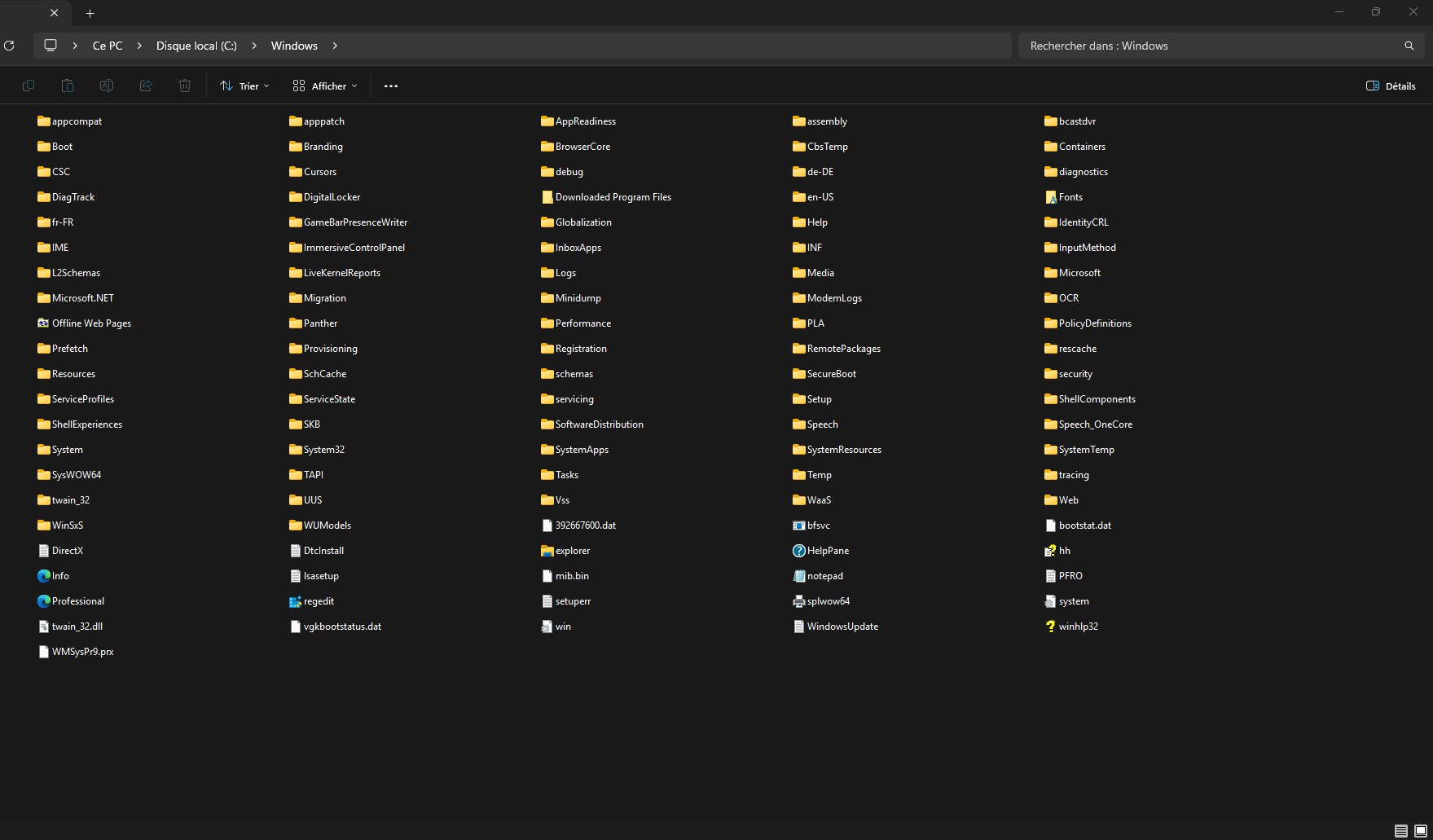Click the Paste icon in the toolbar

(x=68, y=86)
